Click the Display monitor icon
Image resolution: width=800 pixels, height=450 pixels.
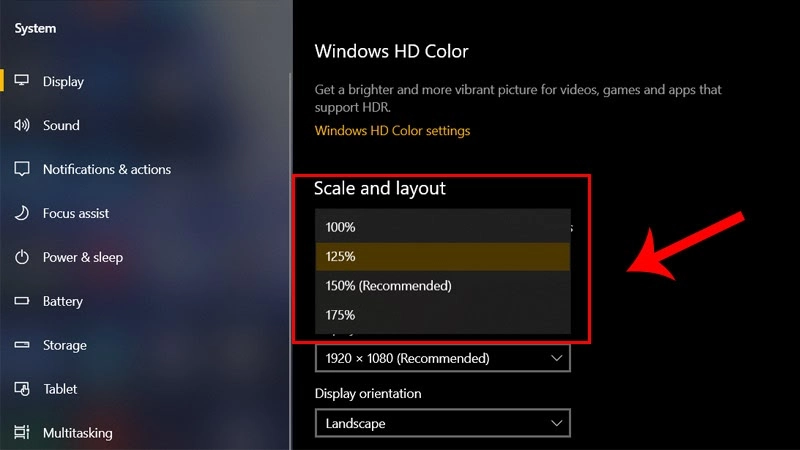tap(21, 81)
